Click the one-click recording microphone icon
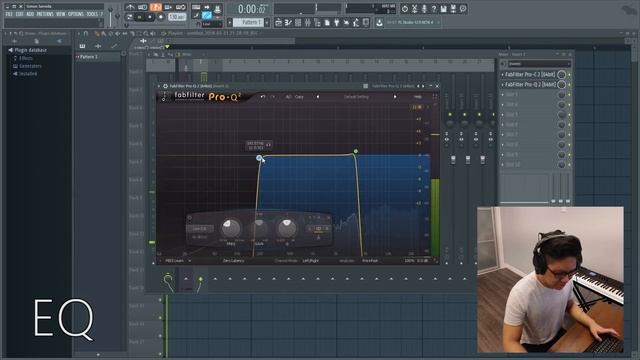Image resolution: width=640 pixels, height=360 pixels. click(424, 8)
